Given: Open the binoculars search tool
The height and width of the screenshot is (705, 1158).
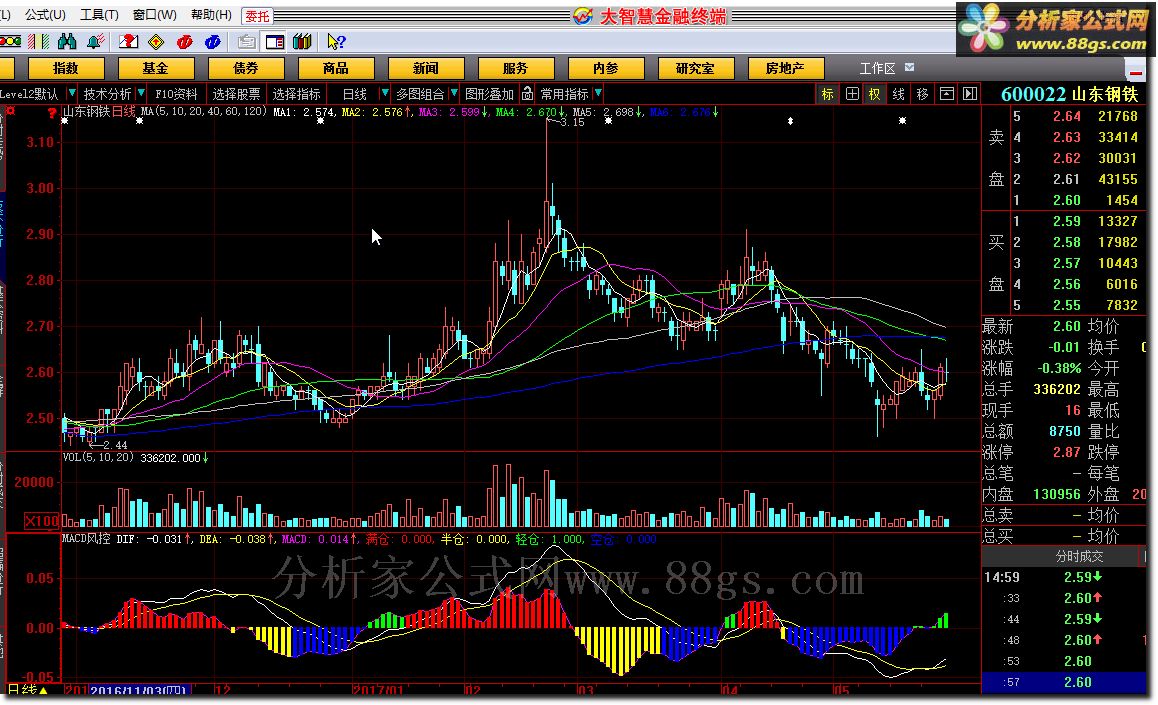Looking at the screenshot, I should click(x=67, y=41).
